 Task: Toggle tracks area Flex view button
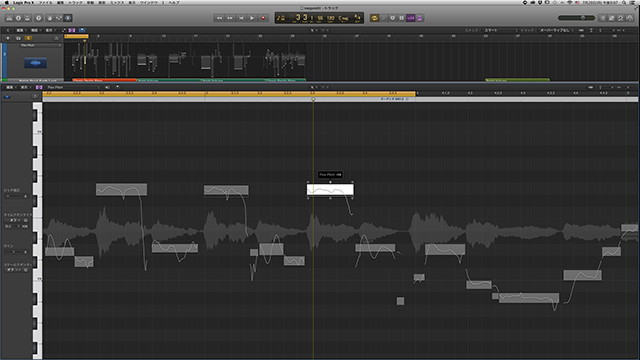pos(72,30)
